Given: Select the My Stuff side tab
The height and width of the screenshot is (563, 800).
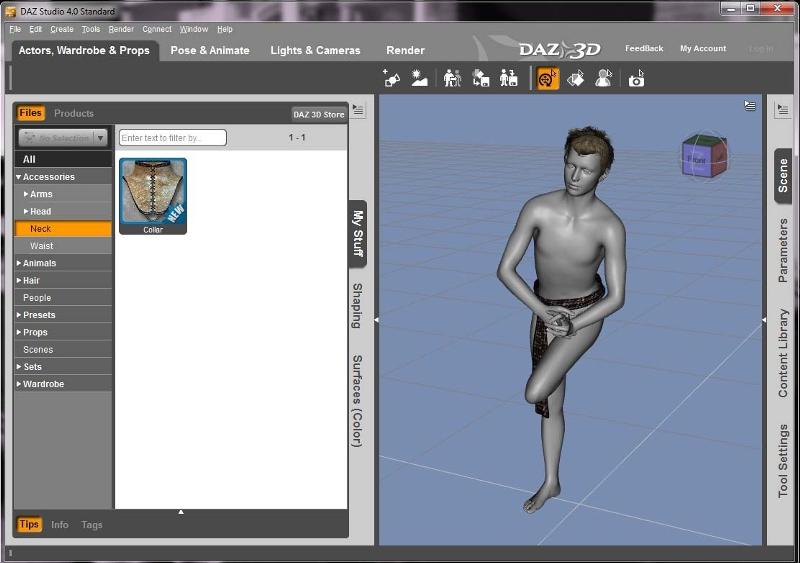Looking at the screenshot, I should 358,233.
